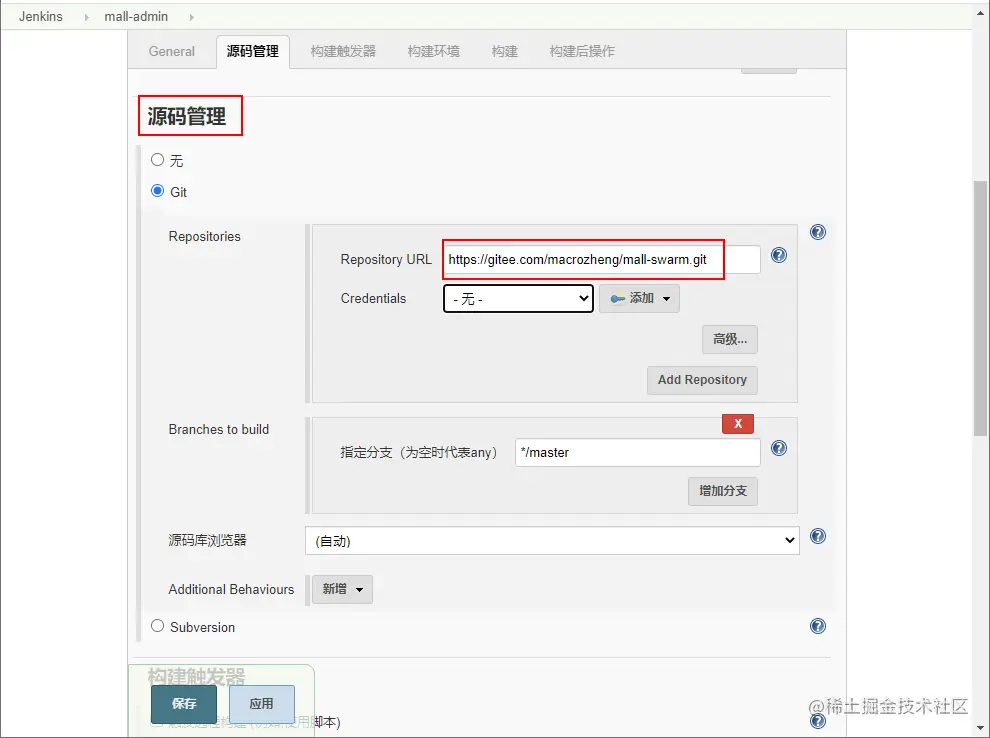Open help icon beside Repositories section
Viewport: 990px width, 738px height.
(x=818, y=232)
